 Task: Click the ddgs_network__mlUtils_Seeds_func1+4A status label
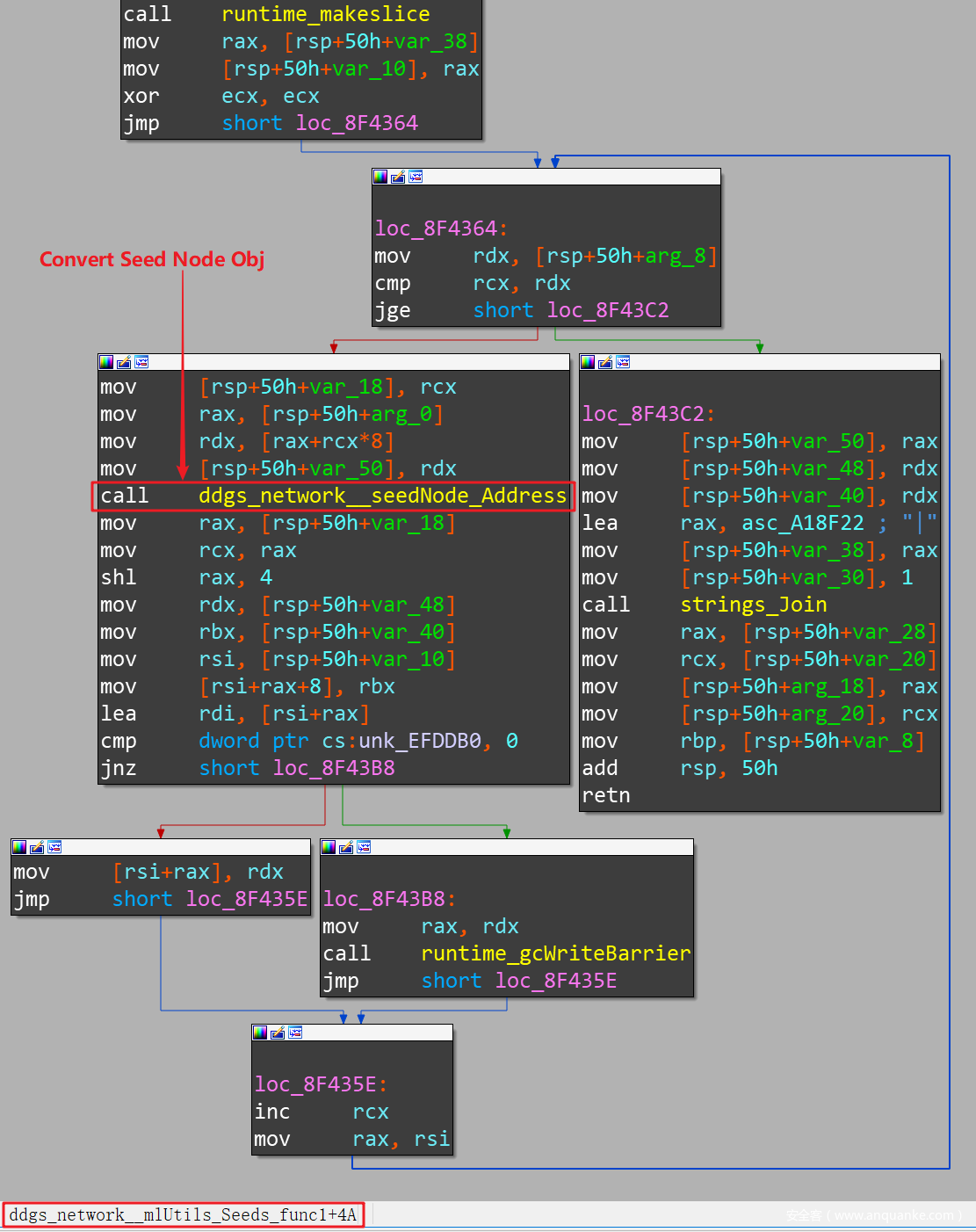point(183,1214)
